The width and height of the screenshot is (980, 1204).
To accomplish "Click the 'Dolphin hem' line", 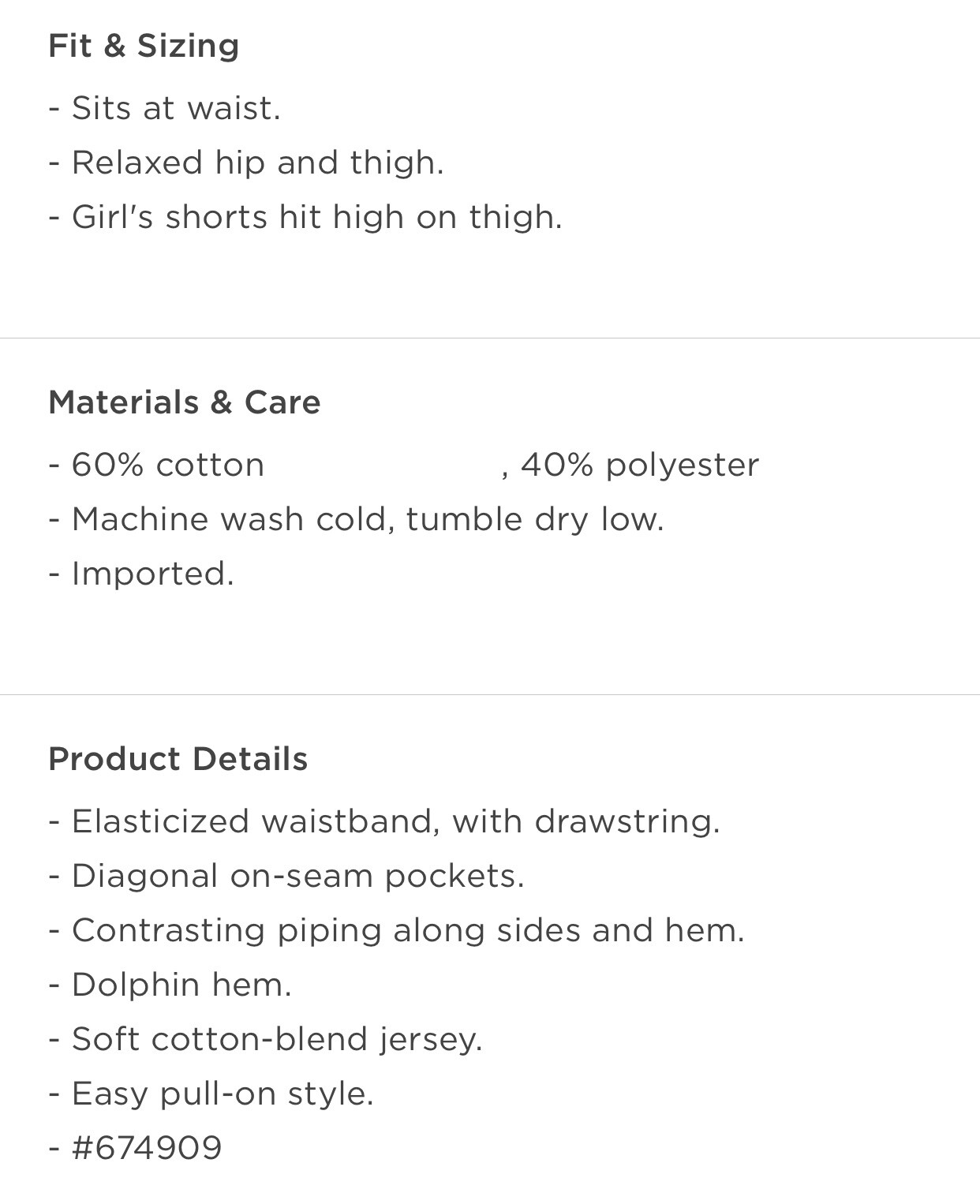I will tap(170, 985).
